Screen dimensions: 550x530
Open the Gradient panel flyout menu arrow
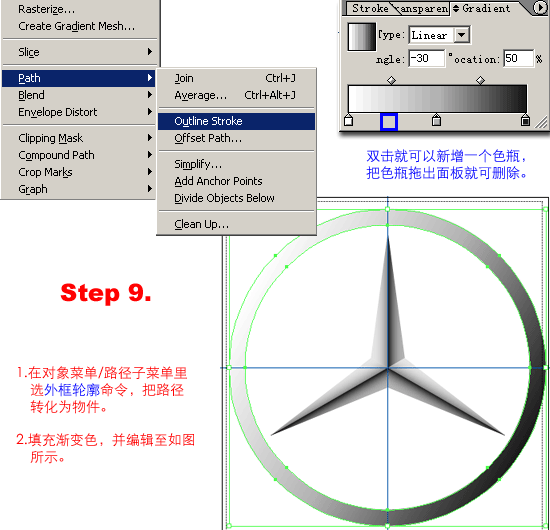pos(540,8)
